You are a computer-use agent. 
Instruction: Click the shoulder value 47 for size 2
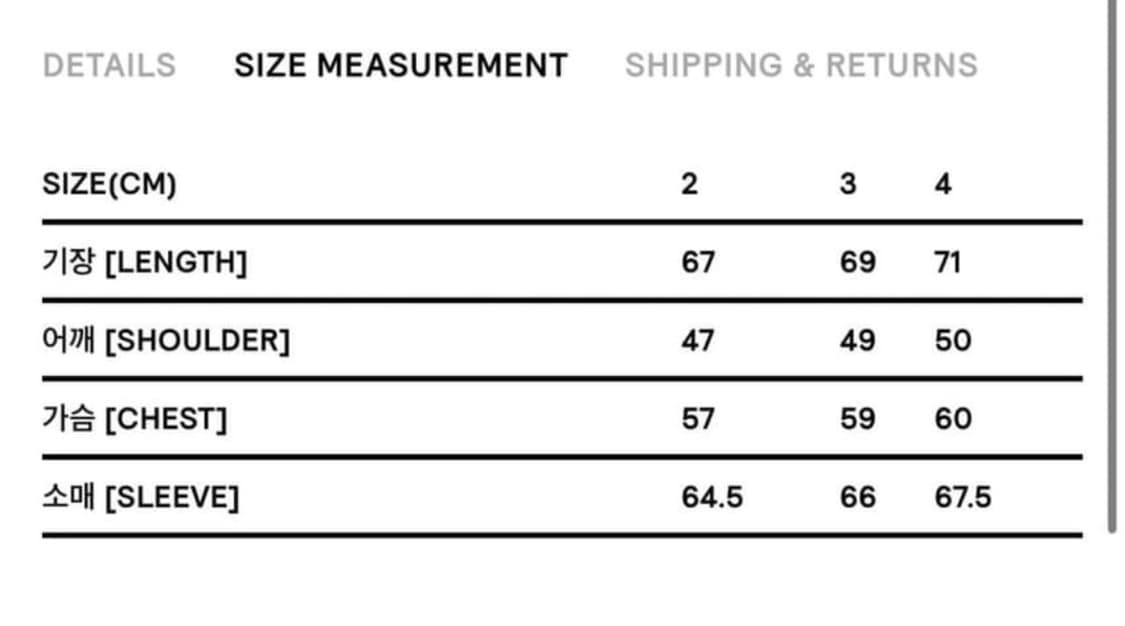tap(698, 341)
